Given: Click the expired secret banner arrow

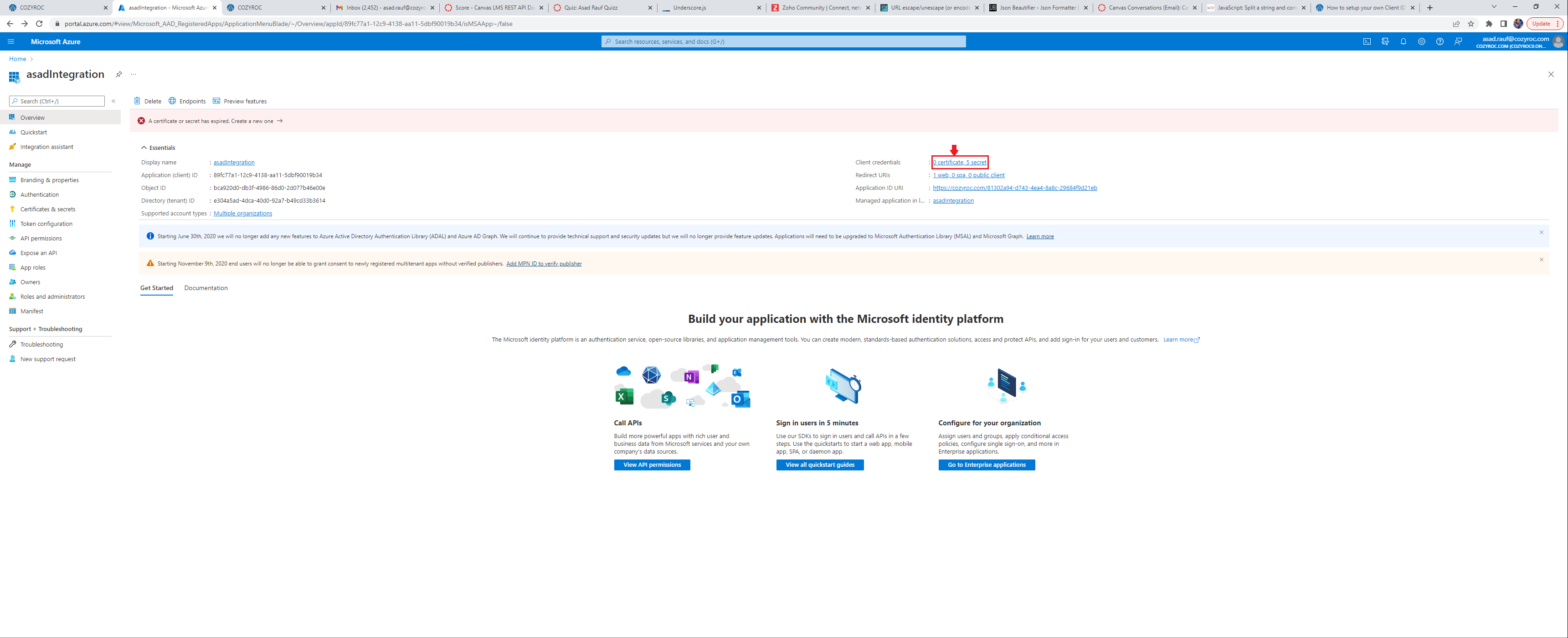Looking at the screenshot, I should (x=280, y=121).
